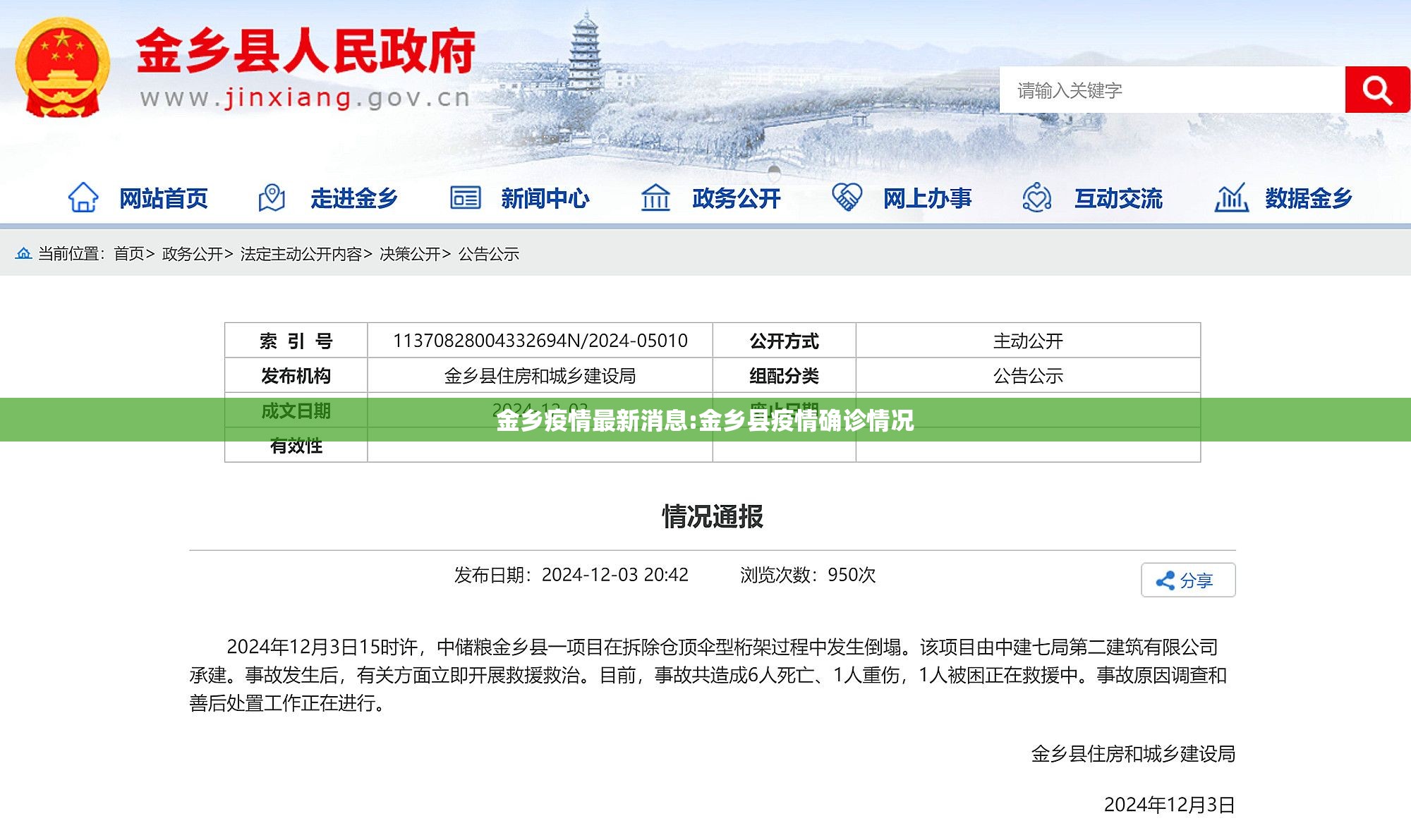This screenshot has width=1411, height=840.
Task: Click the 索引号 table header cell
Action: point(296,341)
